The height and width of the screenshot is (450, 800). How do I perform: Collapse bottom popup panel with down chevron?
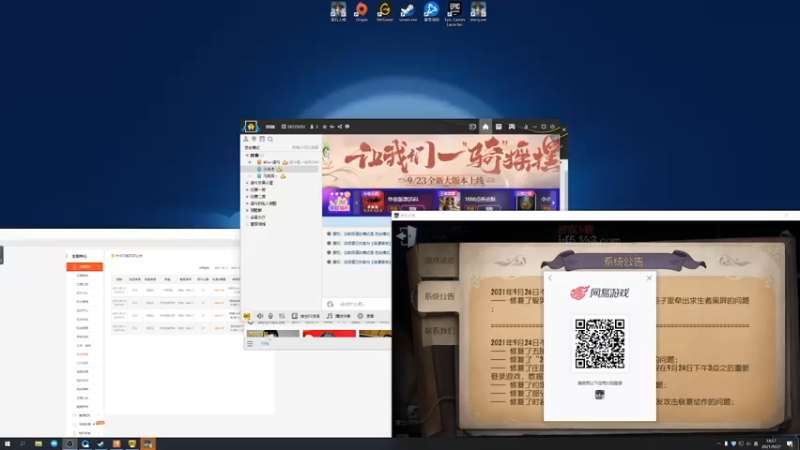pyautogui.click(x=251, y=323)
